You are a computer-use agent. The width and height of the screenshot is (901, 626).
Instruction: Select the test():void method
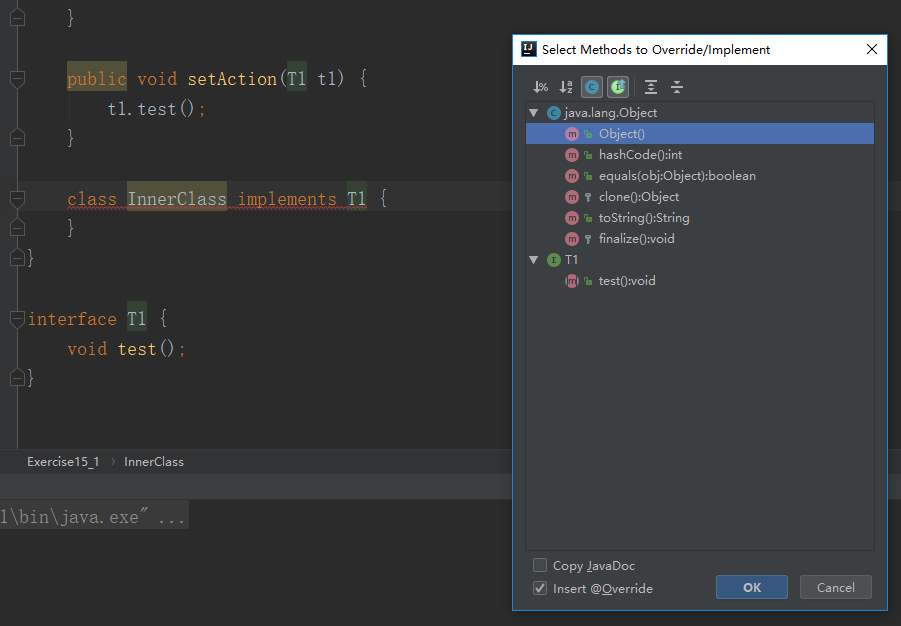point(627,281)
